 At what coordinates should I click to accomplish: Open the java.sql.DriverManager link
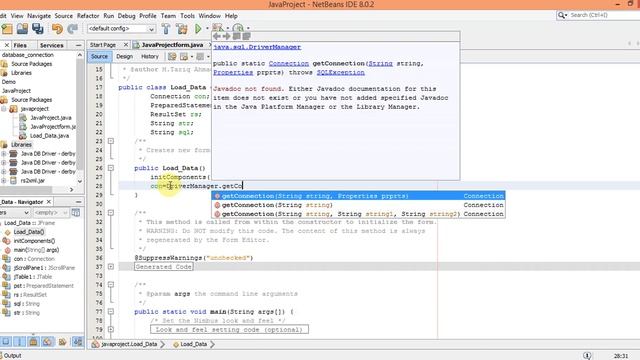(x=257, y=47)
